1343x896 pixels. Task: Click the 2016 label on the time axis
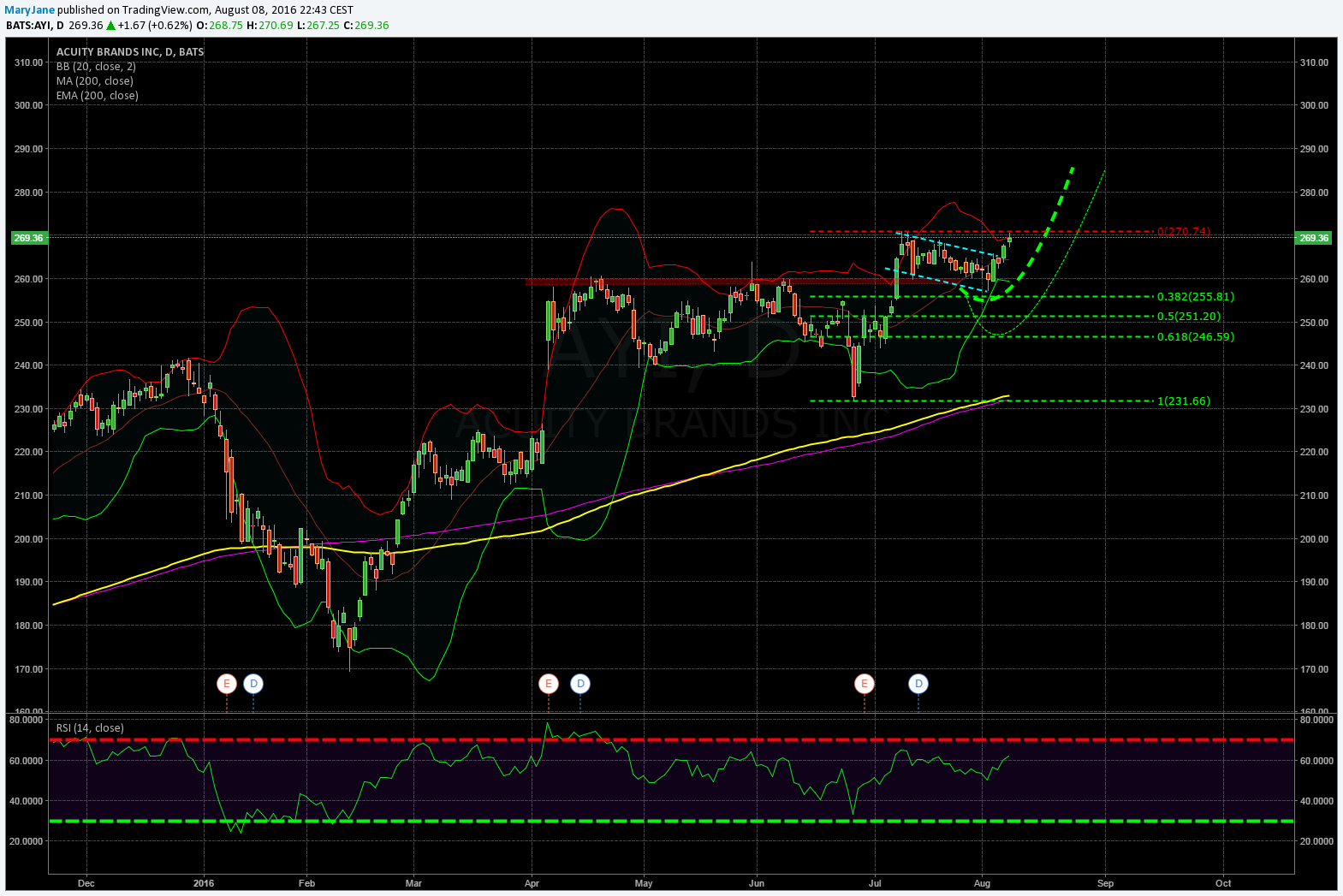(204, 883)
